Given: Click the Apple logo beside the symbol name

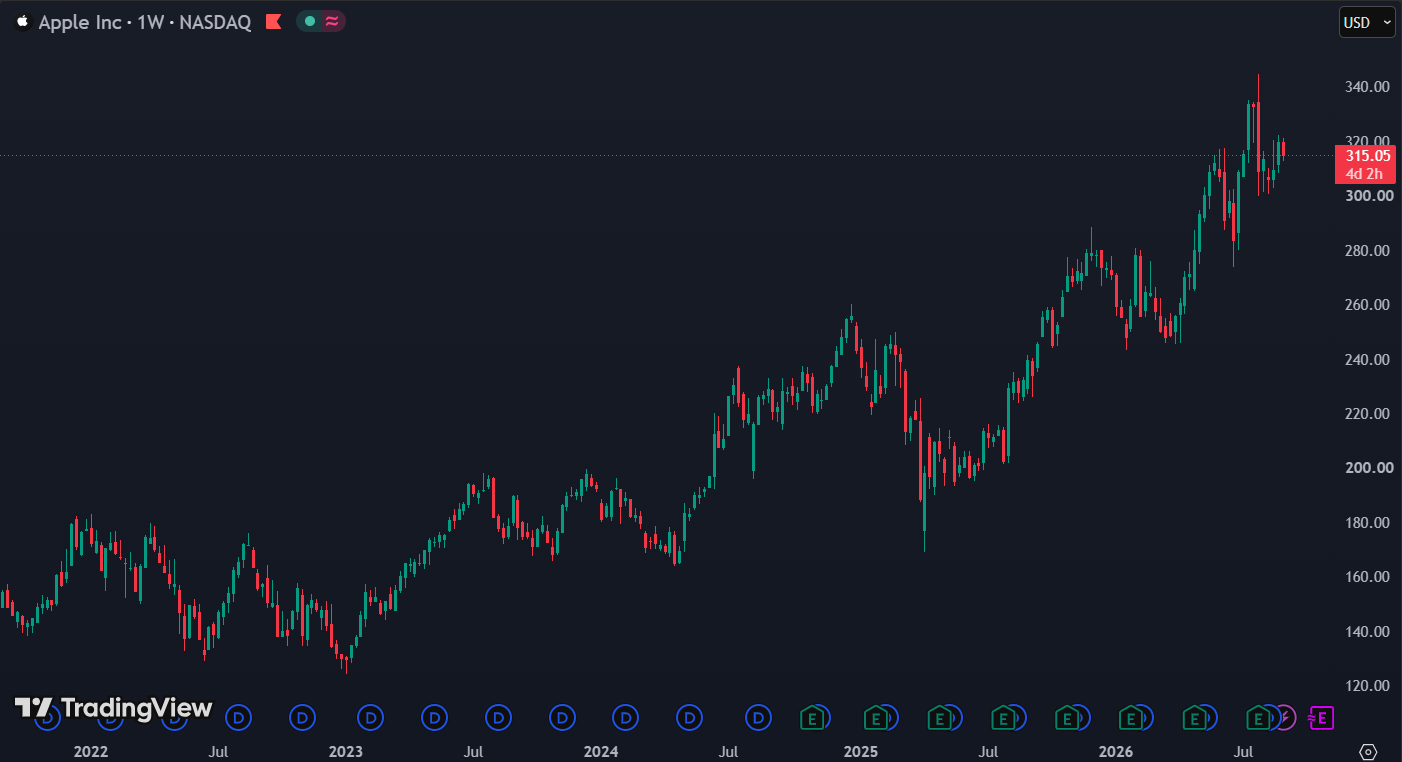Looking at the screenshot, I should pos(22,22).
